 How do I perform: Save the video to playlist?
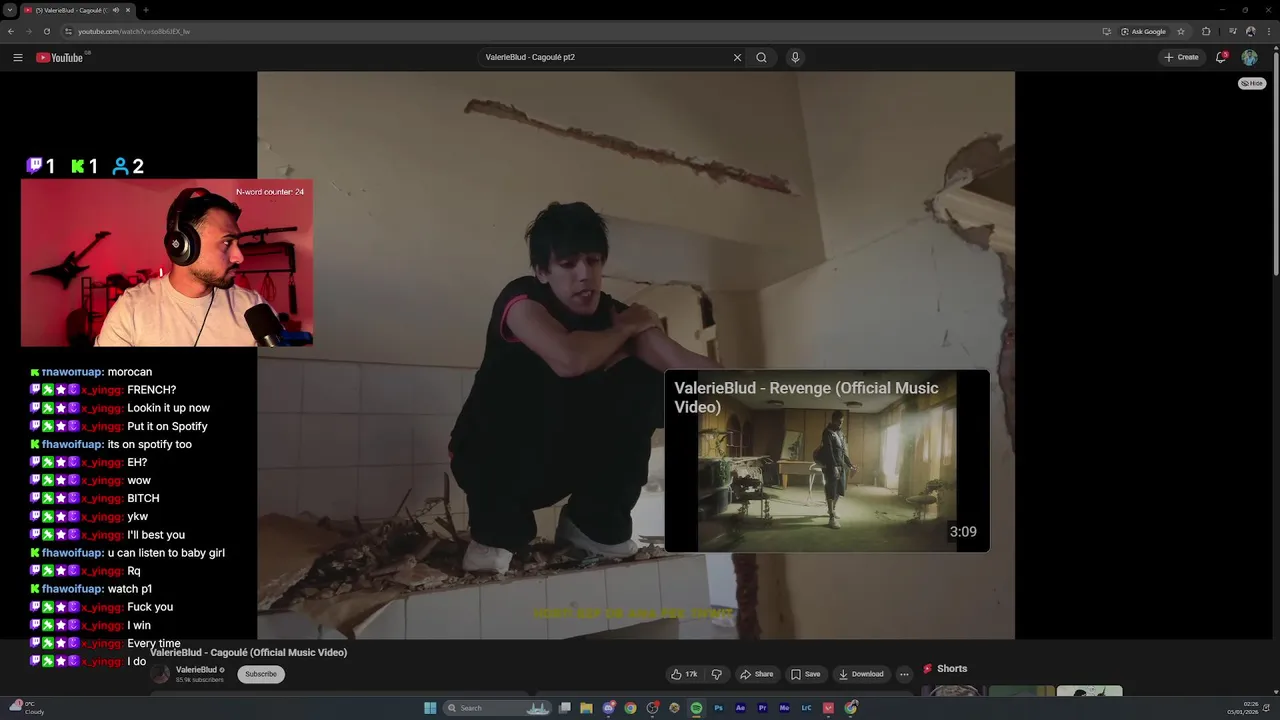[x=805, y=674]
